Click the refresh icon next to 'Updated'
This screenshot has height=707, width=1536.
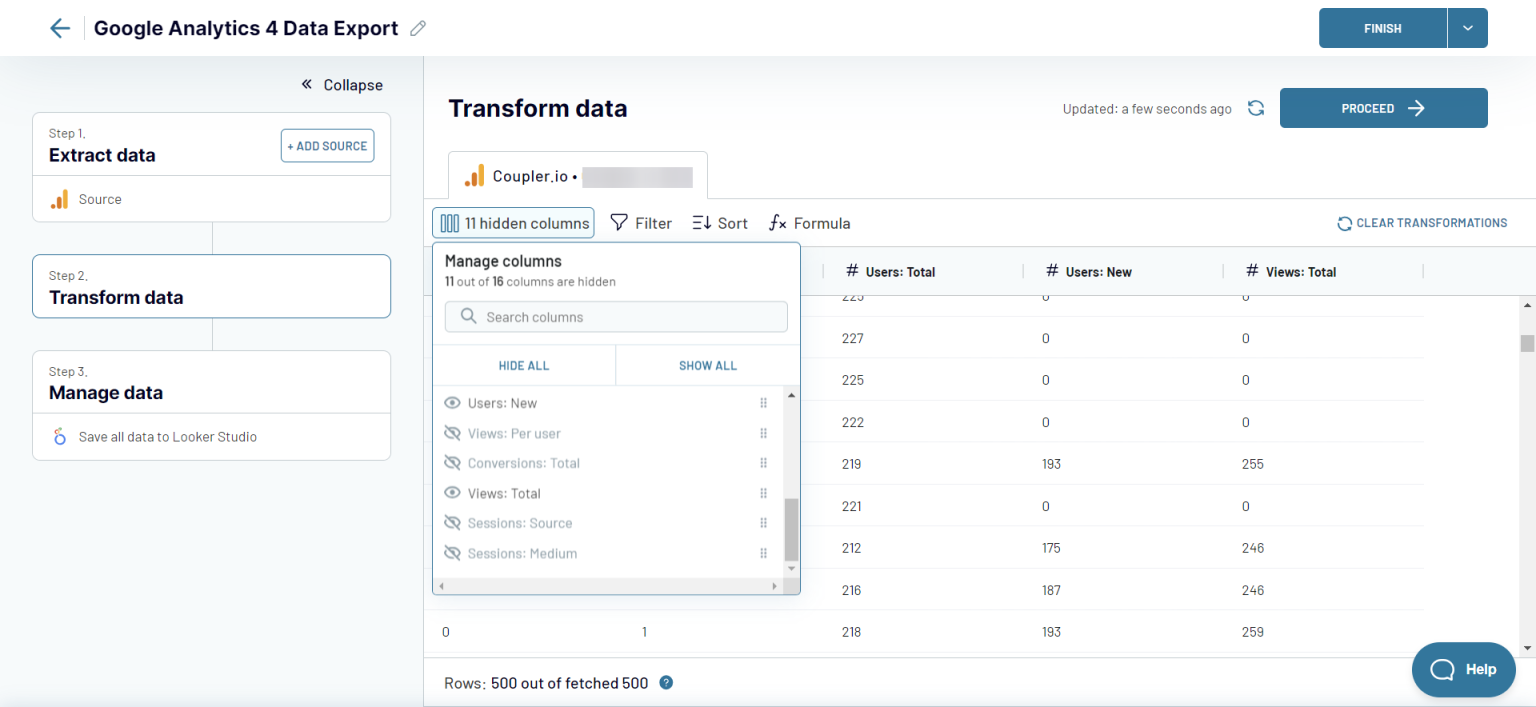(x=1256, y=108)
